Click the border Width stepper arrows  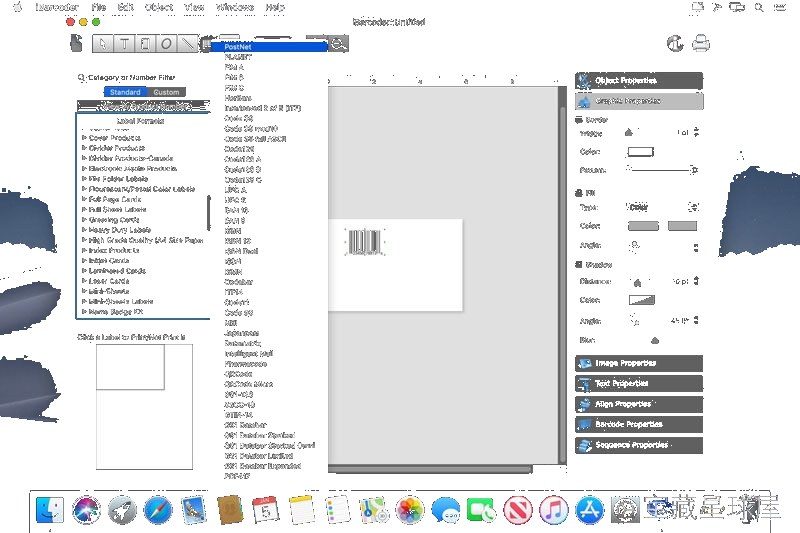pyautogui.click(x=696, y=133)
